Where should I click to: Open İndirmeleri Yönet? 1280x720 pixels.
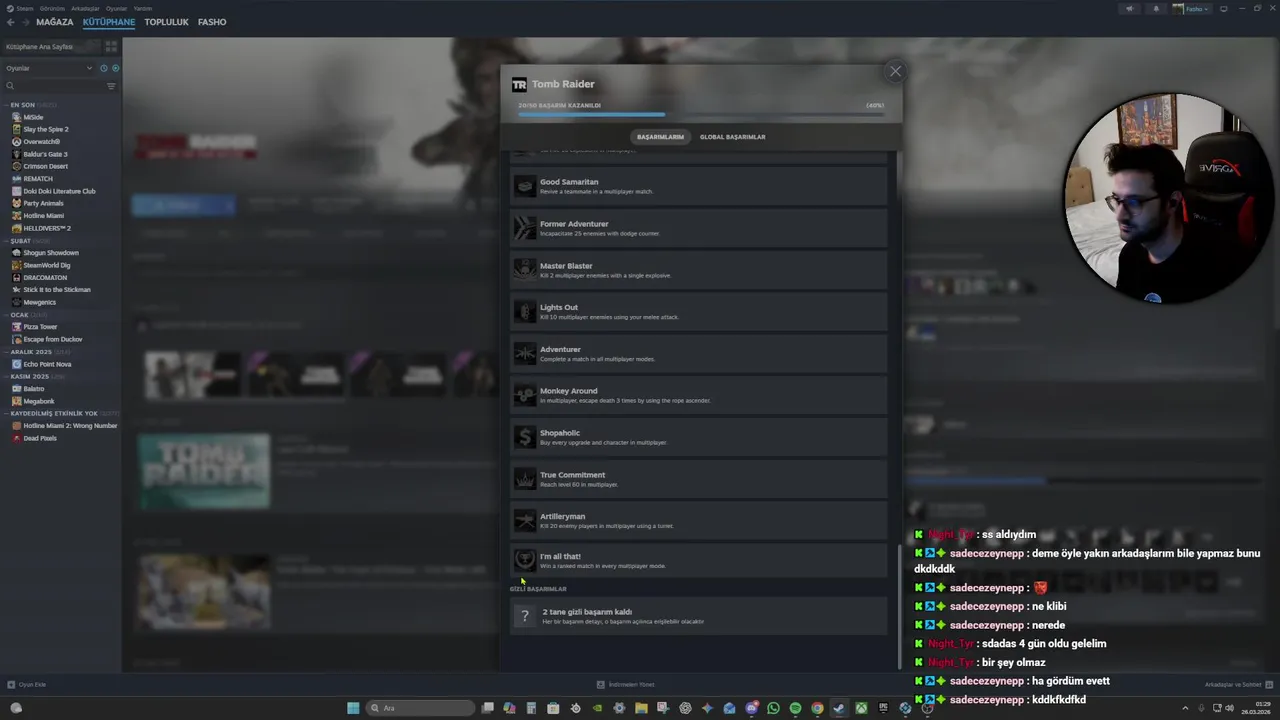click(x=626, y=685)
